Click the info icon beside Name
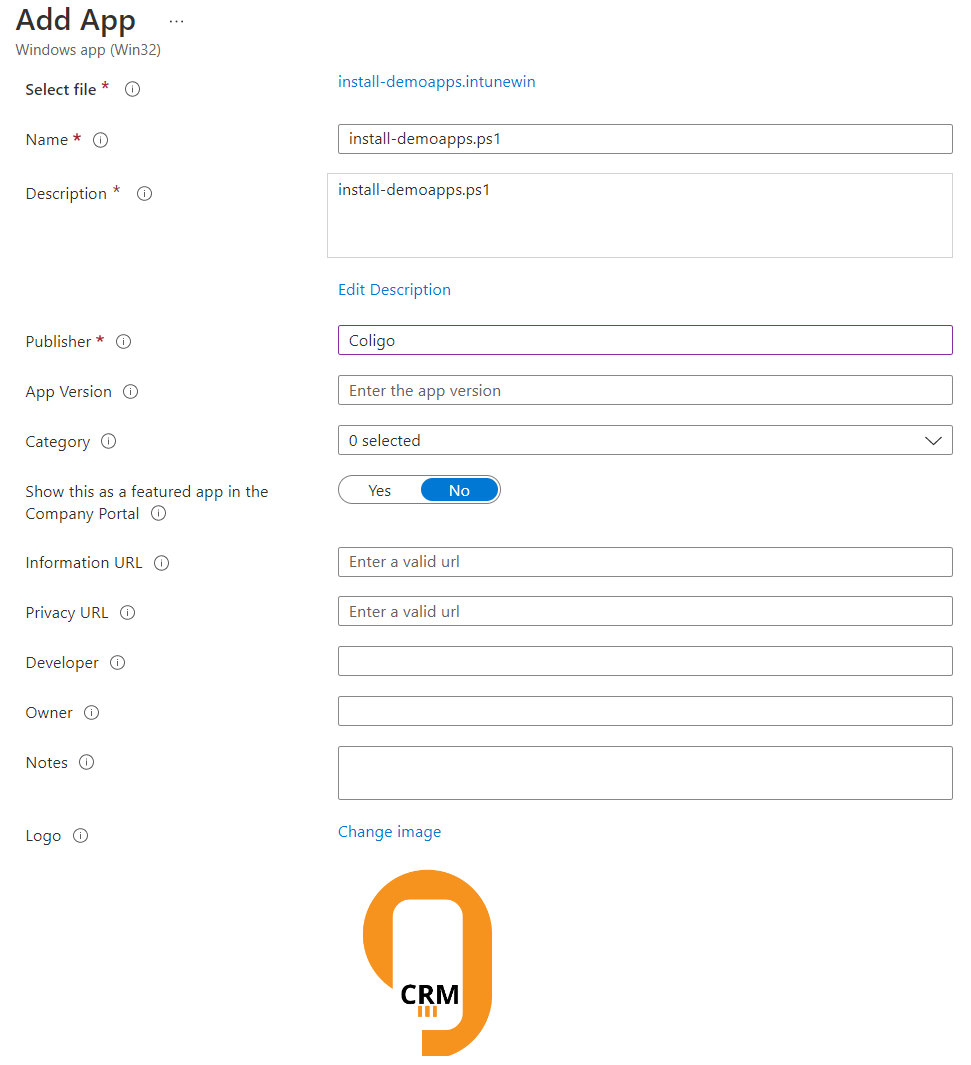The image size is (971, 1065). pyautogui.click(x=100, y=140)
